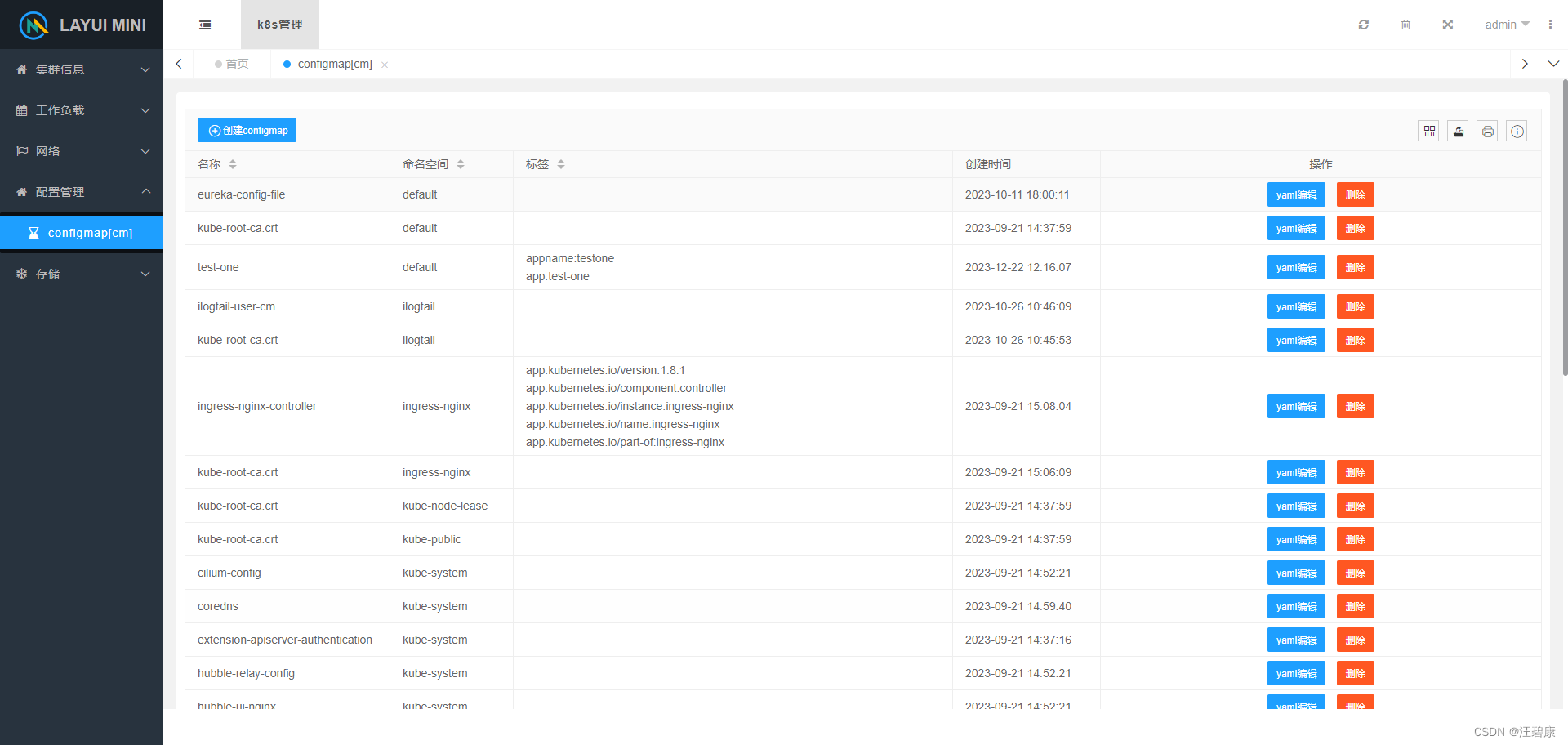The height and width of the screenshot is (745, 1568).
Task: Select the kube-public namespace cell
Action: click(x=452, y=539)
